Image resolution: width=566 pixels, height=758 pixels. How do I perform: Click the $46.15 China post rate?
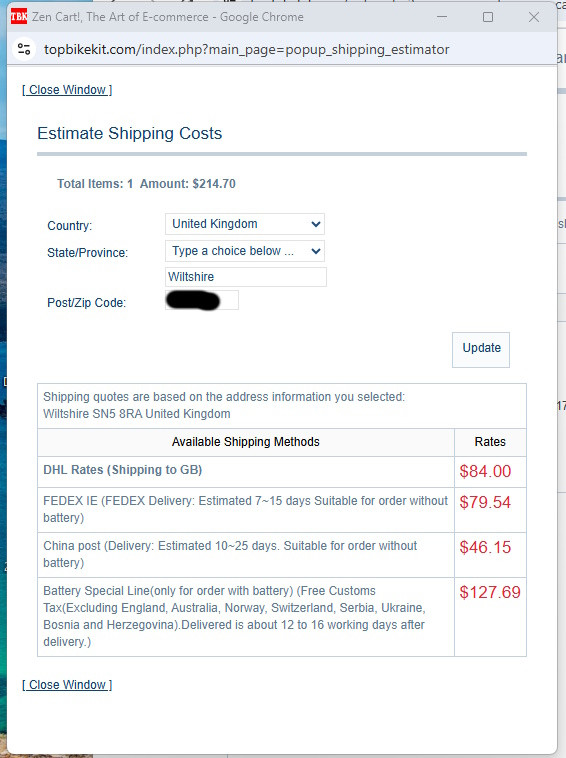(x=485, y=547)
